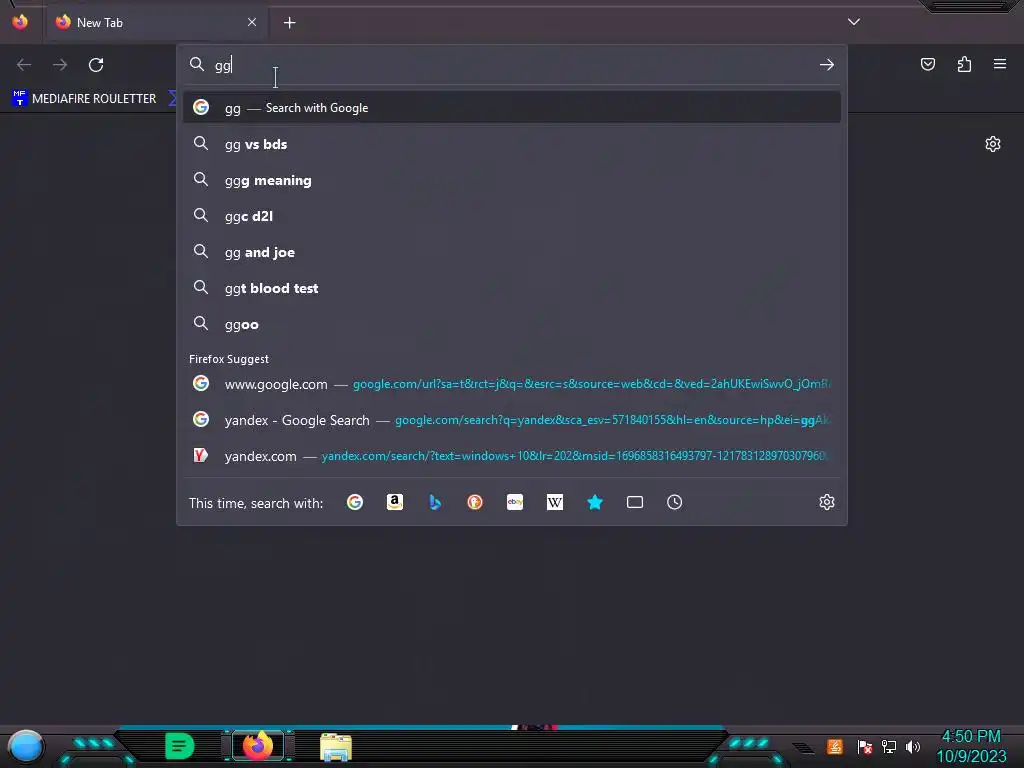The width and height of the screenshot is (1024, 768).
Task: Close the New Tab tab
Action: pos(252,22)
